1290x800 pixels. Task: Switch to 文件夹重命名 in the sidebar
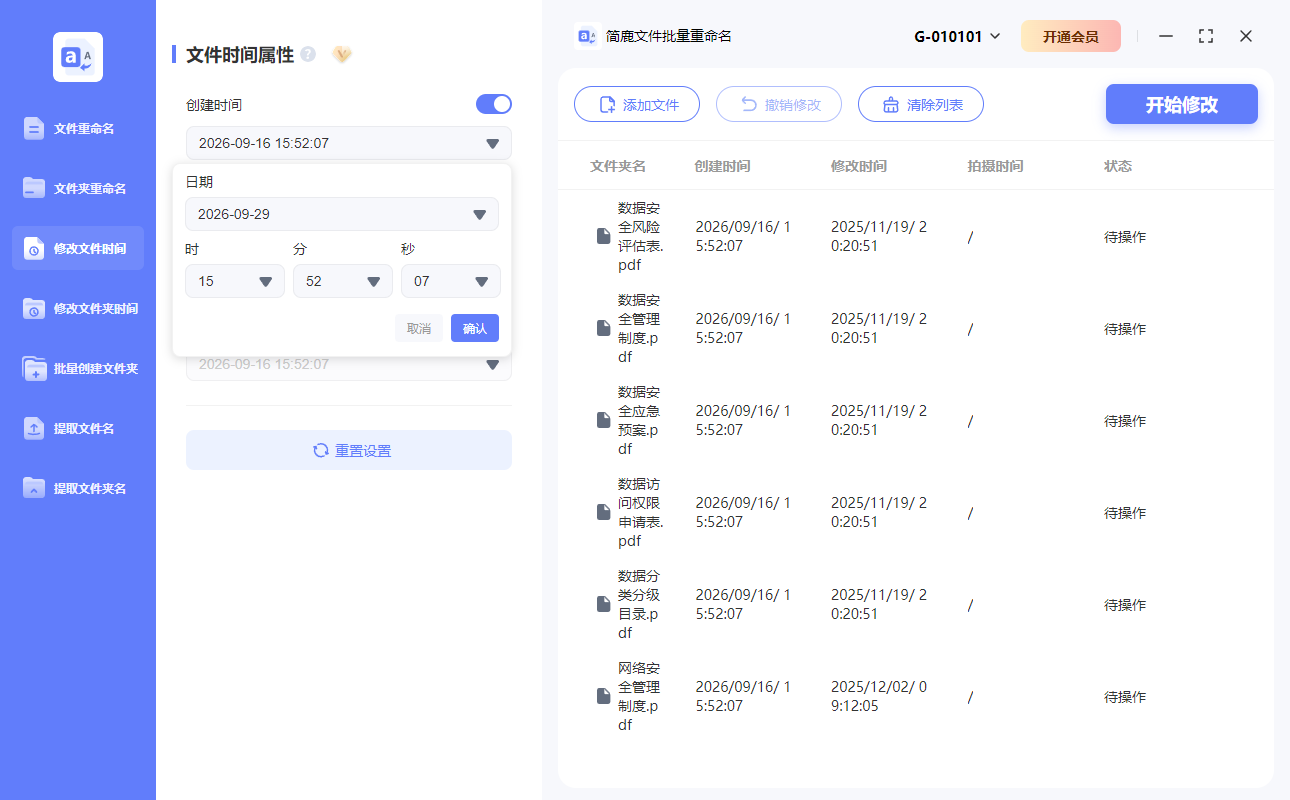tap(78, 188)
